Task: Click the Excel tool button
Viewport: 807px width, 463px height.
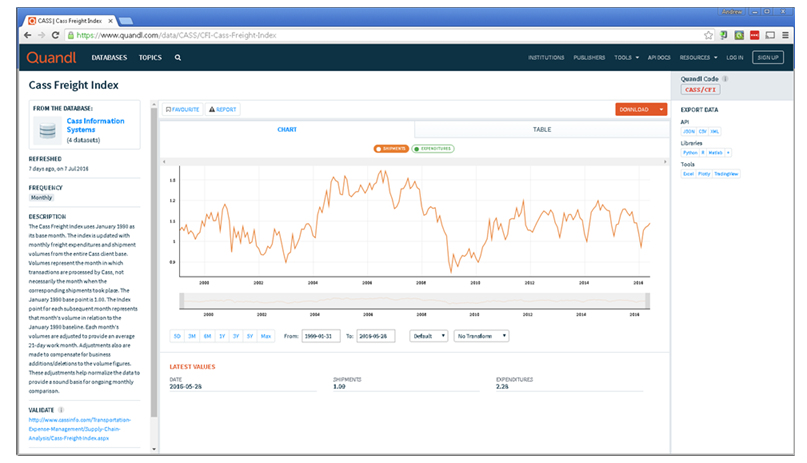Action: click(688, 174)
